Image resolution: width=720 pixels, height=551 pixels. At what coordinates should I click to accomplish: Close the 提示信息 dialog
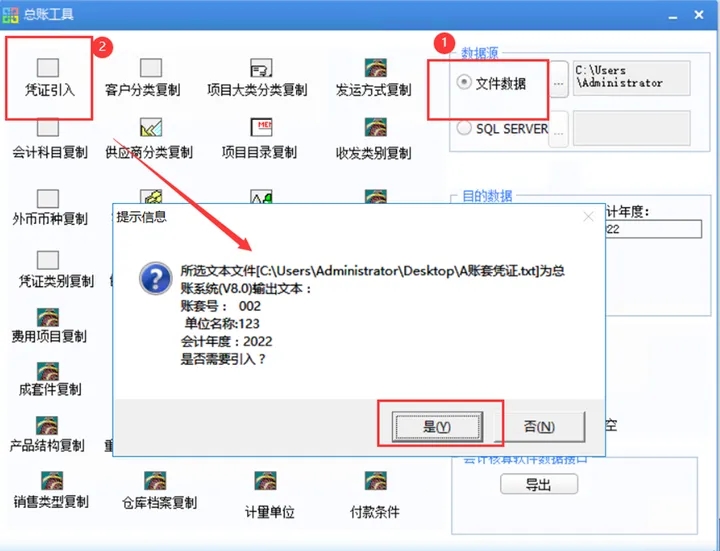[588, 217]
